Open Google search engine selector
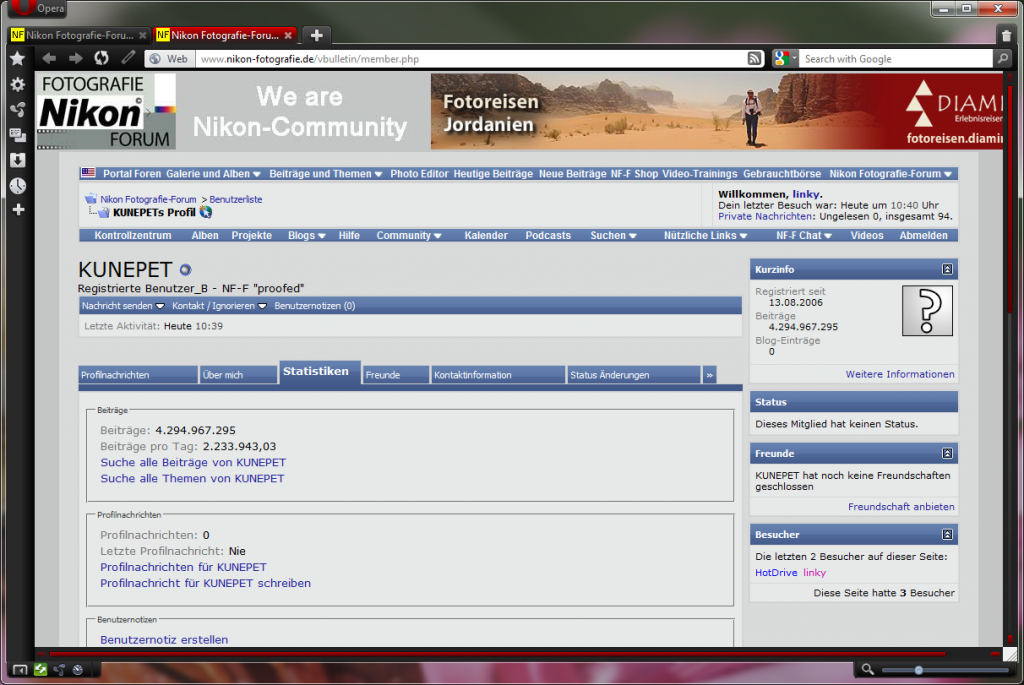Image resolution: width=1024 pixels, height=685 pixels. [785, 59]
